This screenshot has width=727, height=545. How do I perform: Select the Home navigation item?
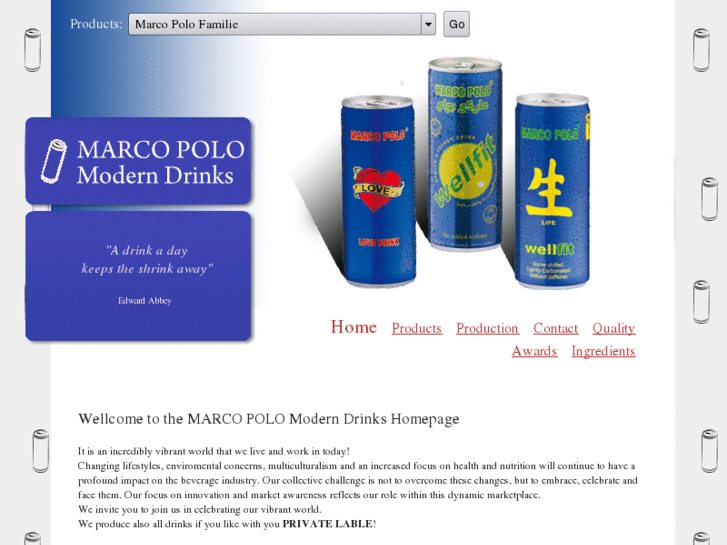tap(353, 327)
